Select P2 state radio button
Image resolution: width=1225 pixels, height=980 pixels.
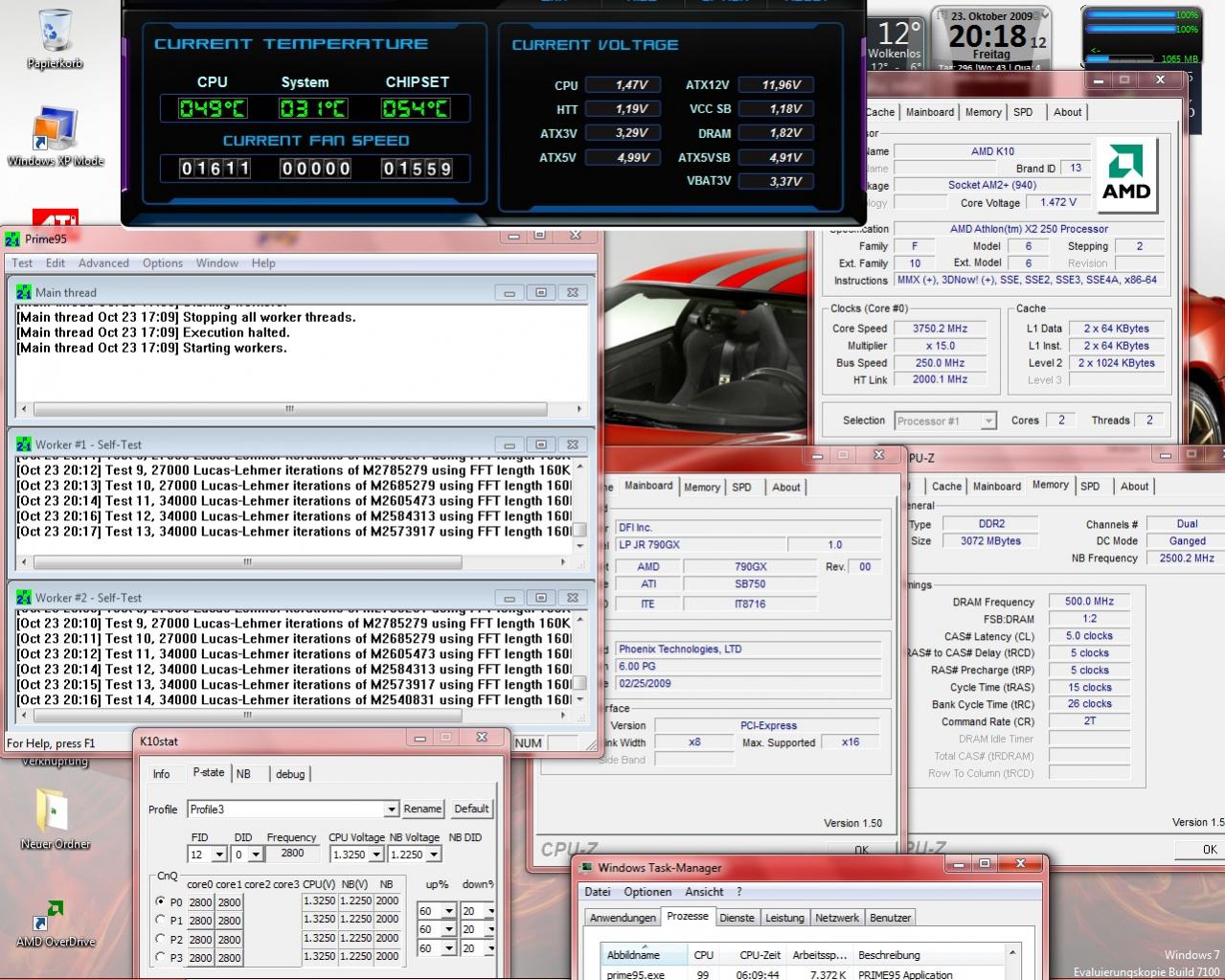[160, 939]
